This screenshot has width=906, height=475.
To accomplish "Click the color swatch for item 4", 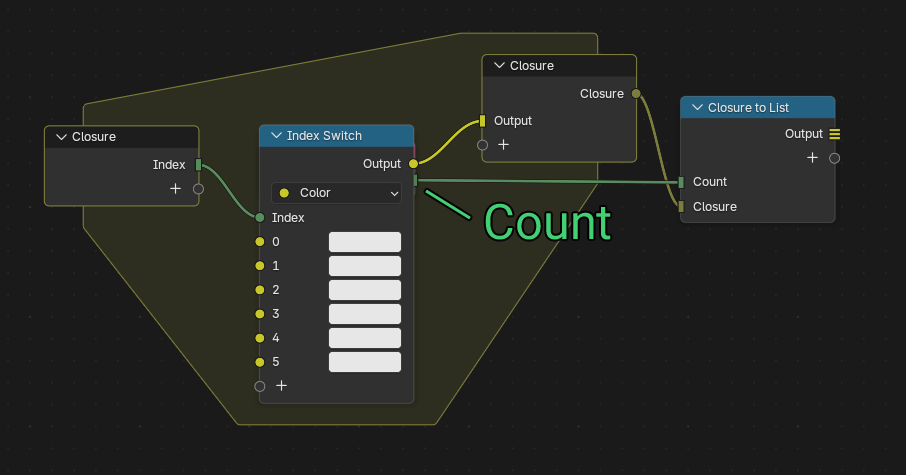I will (x=365, y=338).
